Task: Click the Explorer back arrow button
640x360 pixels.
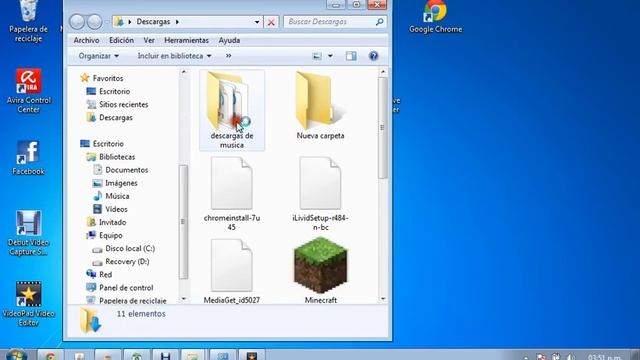Action: point(77,22)
